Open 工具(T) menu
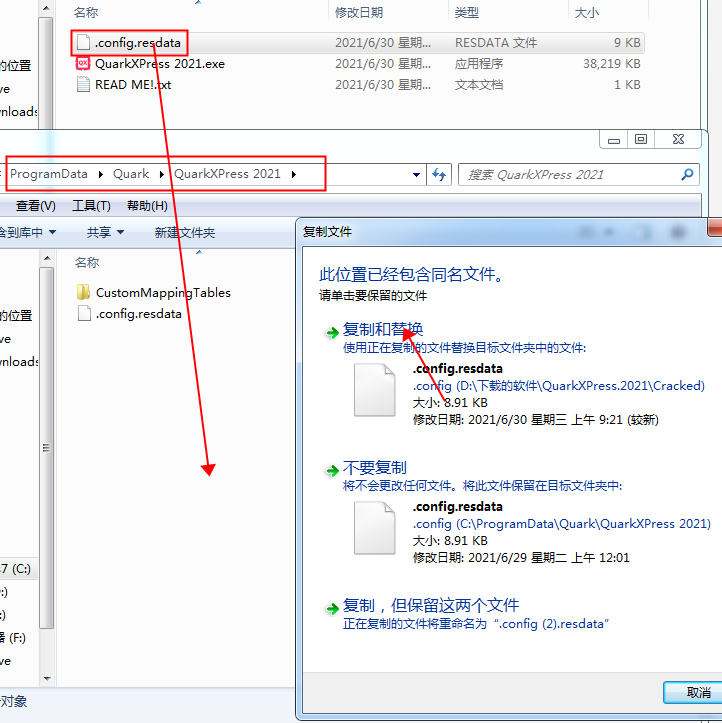The image size is (722, 723). [91, 206]
